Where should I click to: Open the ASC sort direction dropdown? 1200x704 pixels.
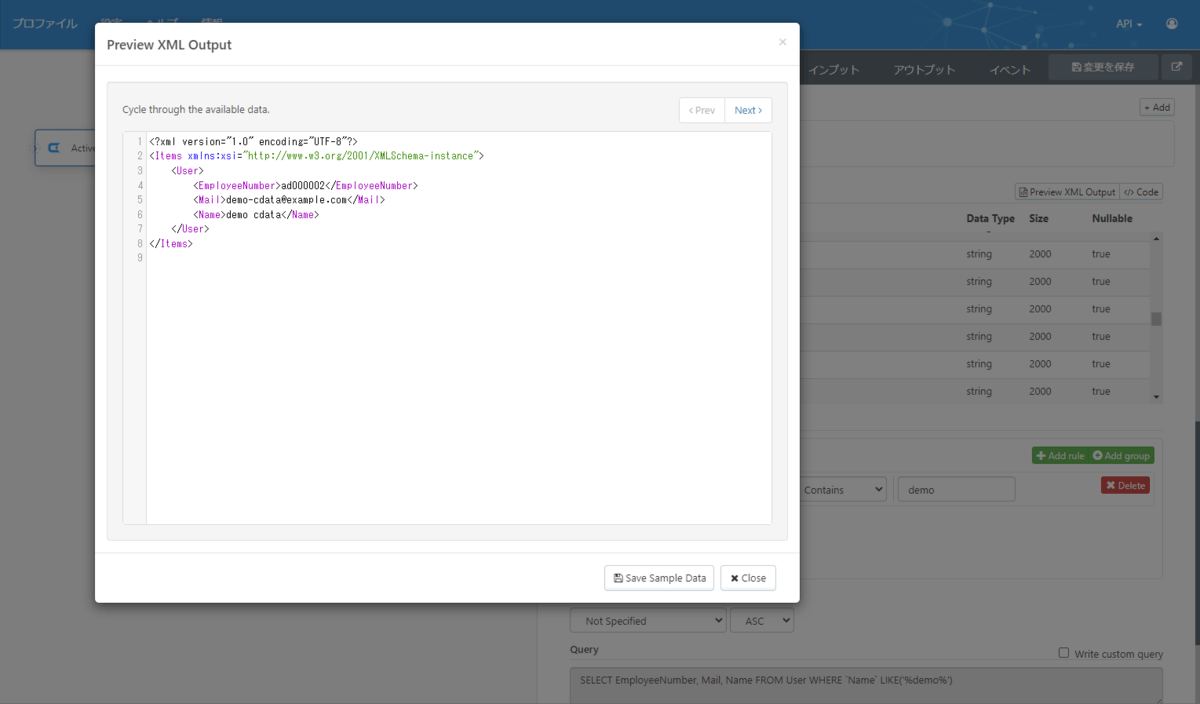pos(762,621)
